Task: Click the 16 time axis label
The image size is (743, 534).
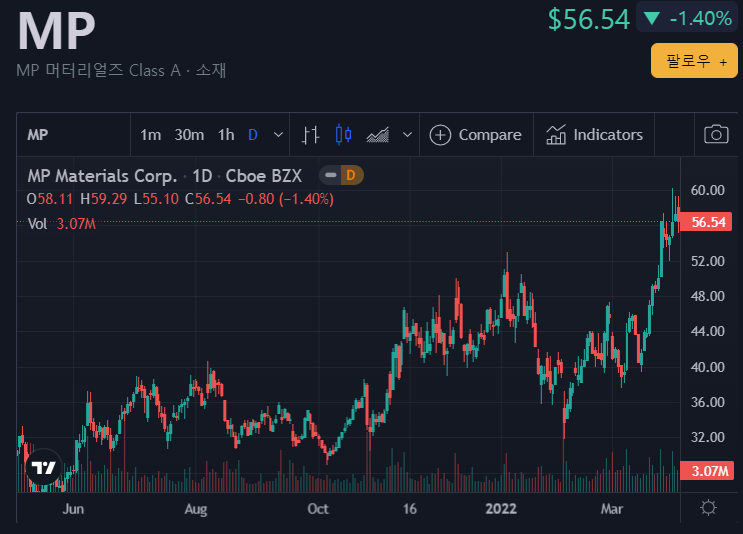Action: coord(409,509)
